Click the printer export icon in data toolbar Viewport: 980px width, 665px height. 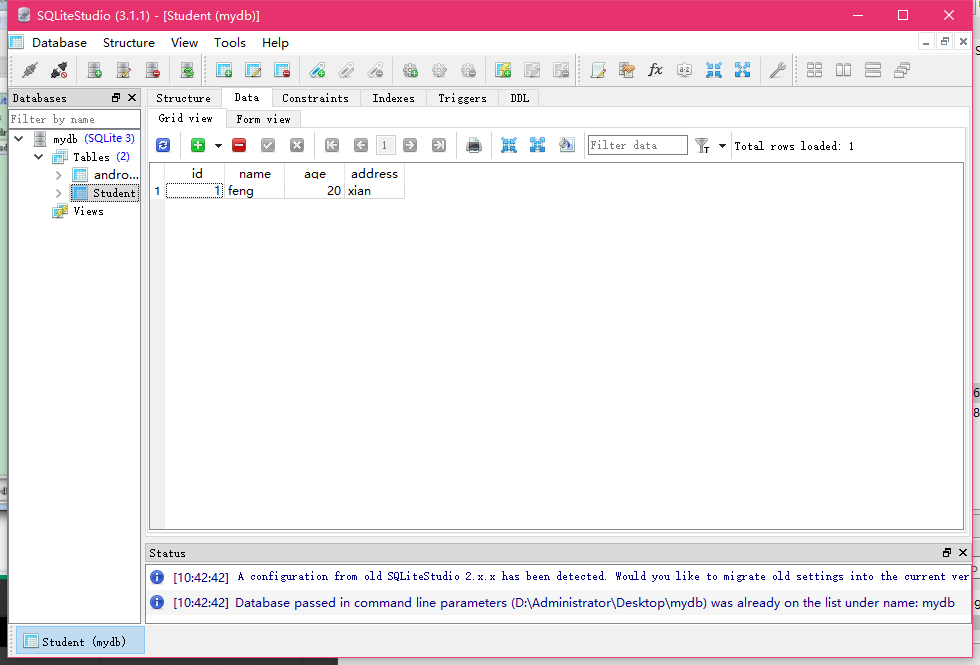pyautogui.click(x=474, y=145)
